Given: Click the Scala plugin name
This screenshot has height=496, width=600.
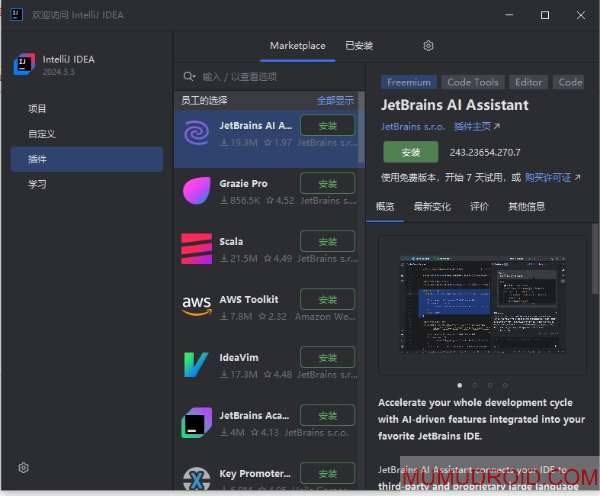Looking at the screenshot, I should click(x=231, y=242).
